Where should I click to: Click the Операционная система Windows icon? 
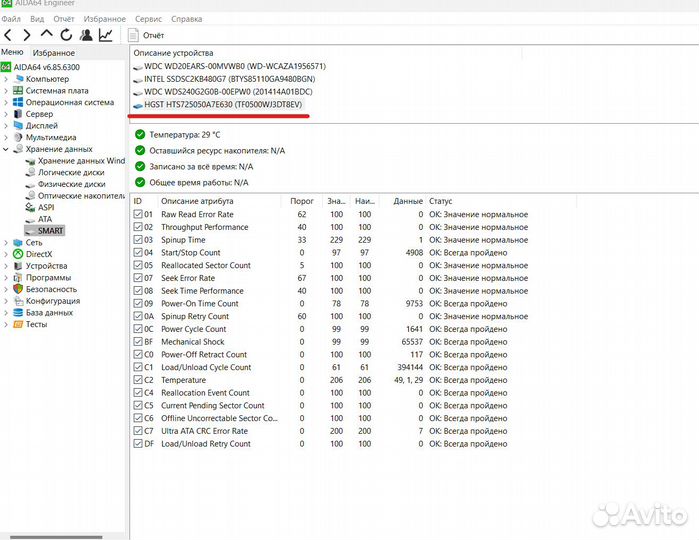(18, 102)
